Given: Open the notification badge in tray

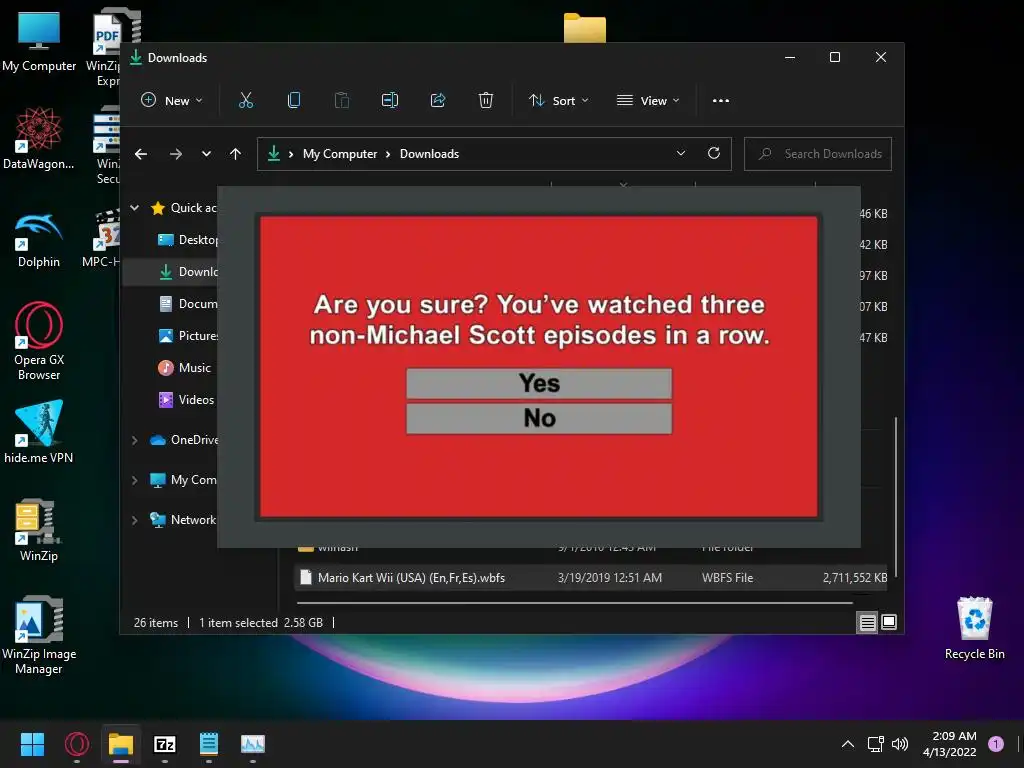Looking at the screenshot, I should point(996,744).
